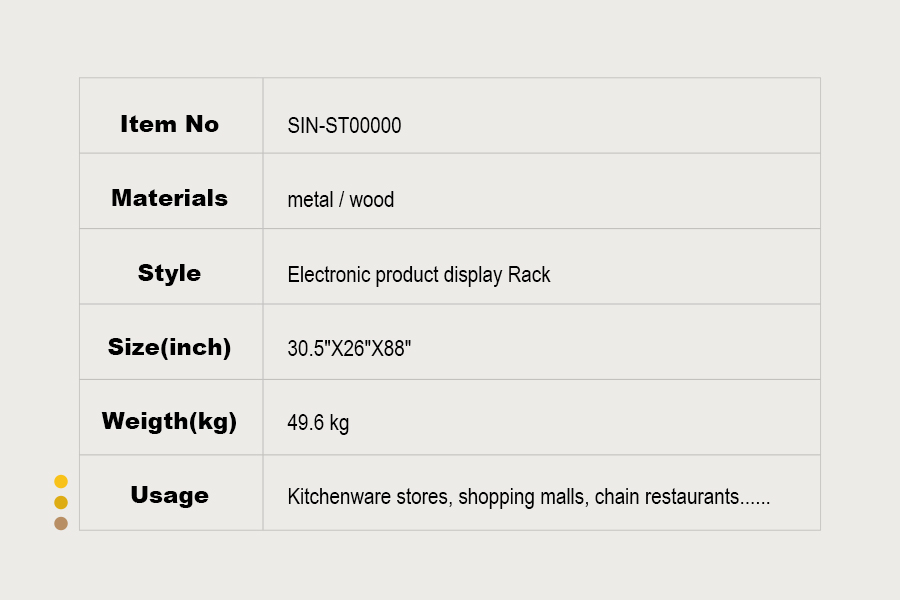
Task: Click the Style row label
Action: click(169, 273)
